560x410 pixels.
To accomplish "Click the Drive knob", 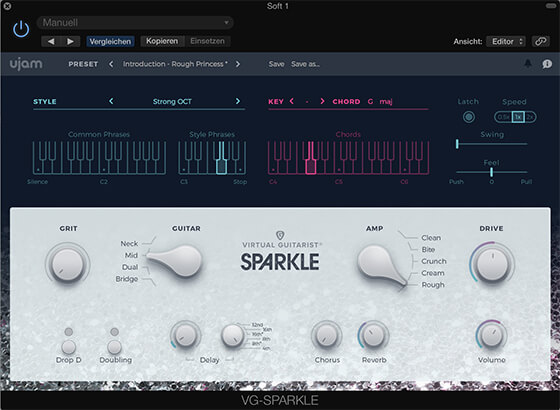I will [492, 265].
